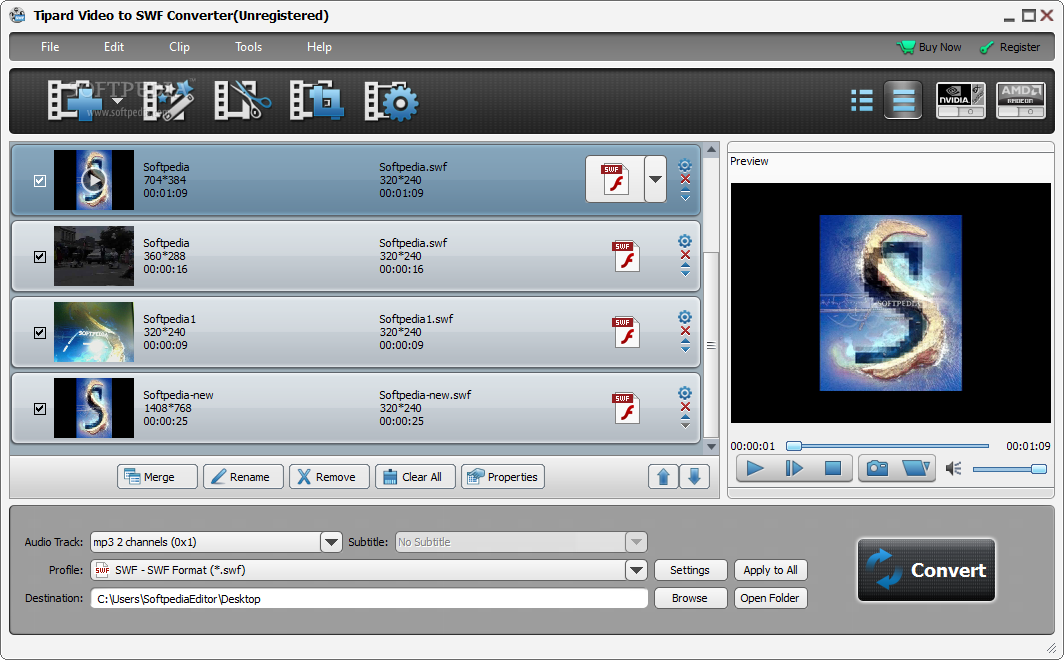Move selected item up with arrow button

point(663,477)
